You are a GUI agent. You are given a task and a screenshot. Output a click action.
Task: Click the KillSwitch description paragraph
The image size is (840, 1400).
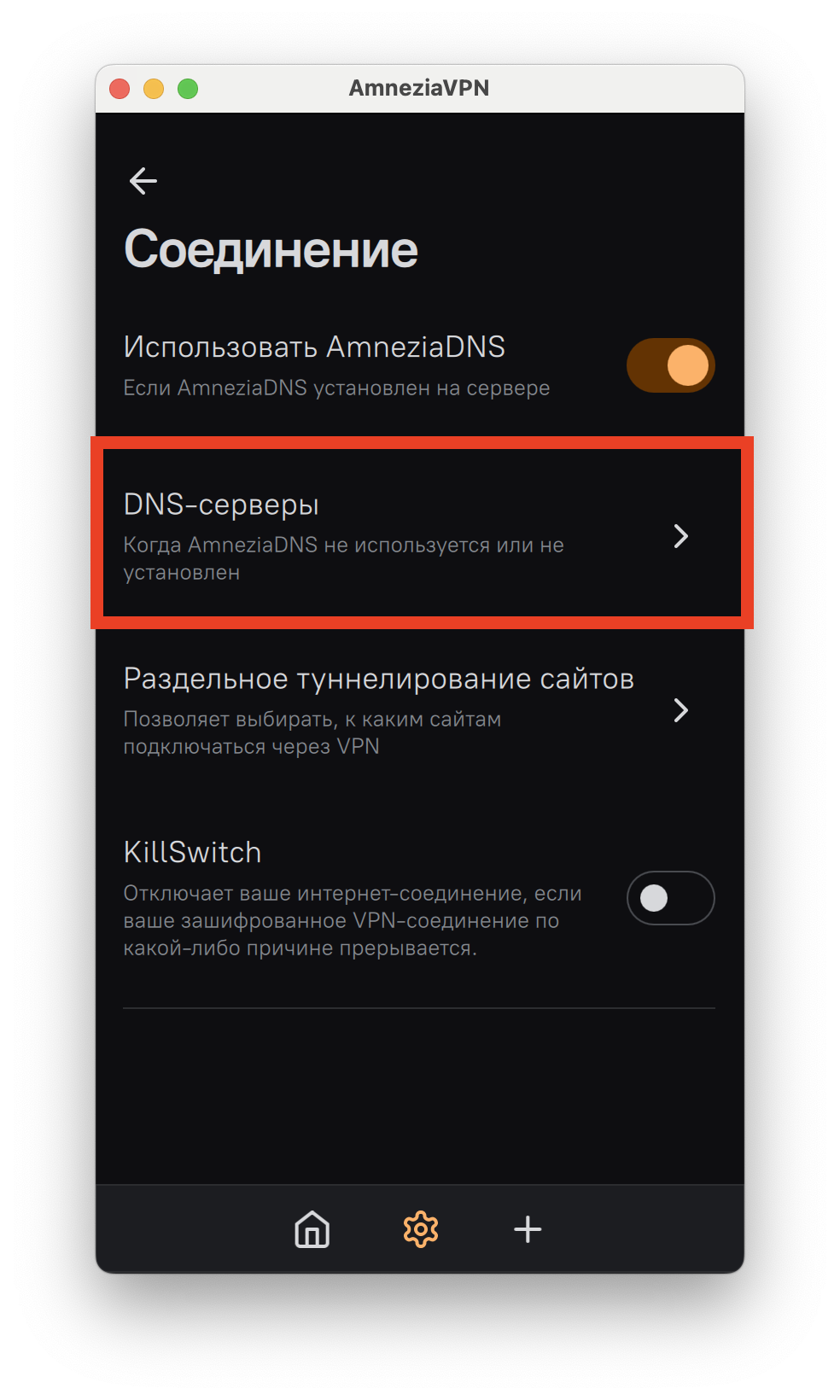(353, 920)
